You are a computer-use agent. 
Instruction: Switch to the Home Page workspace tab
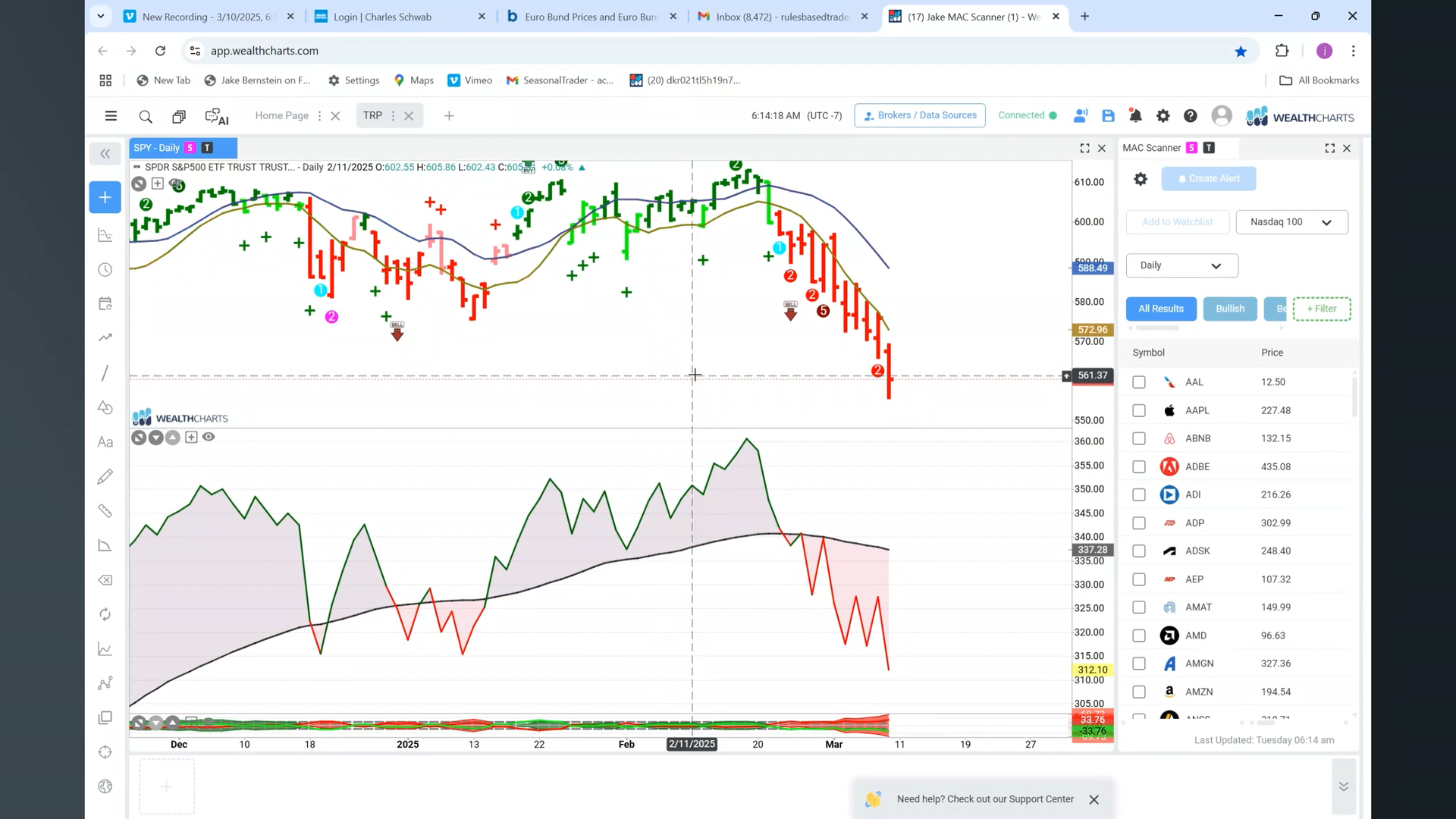click(281, 115)
